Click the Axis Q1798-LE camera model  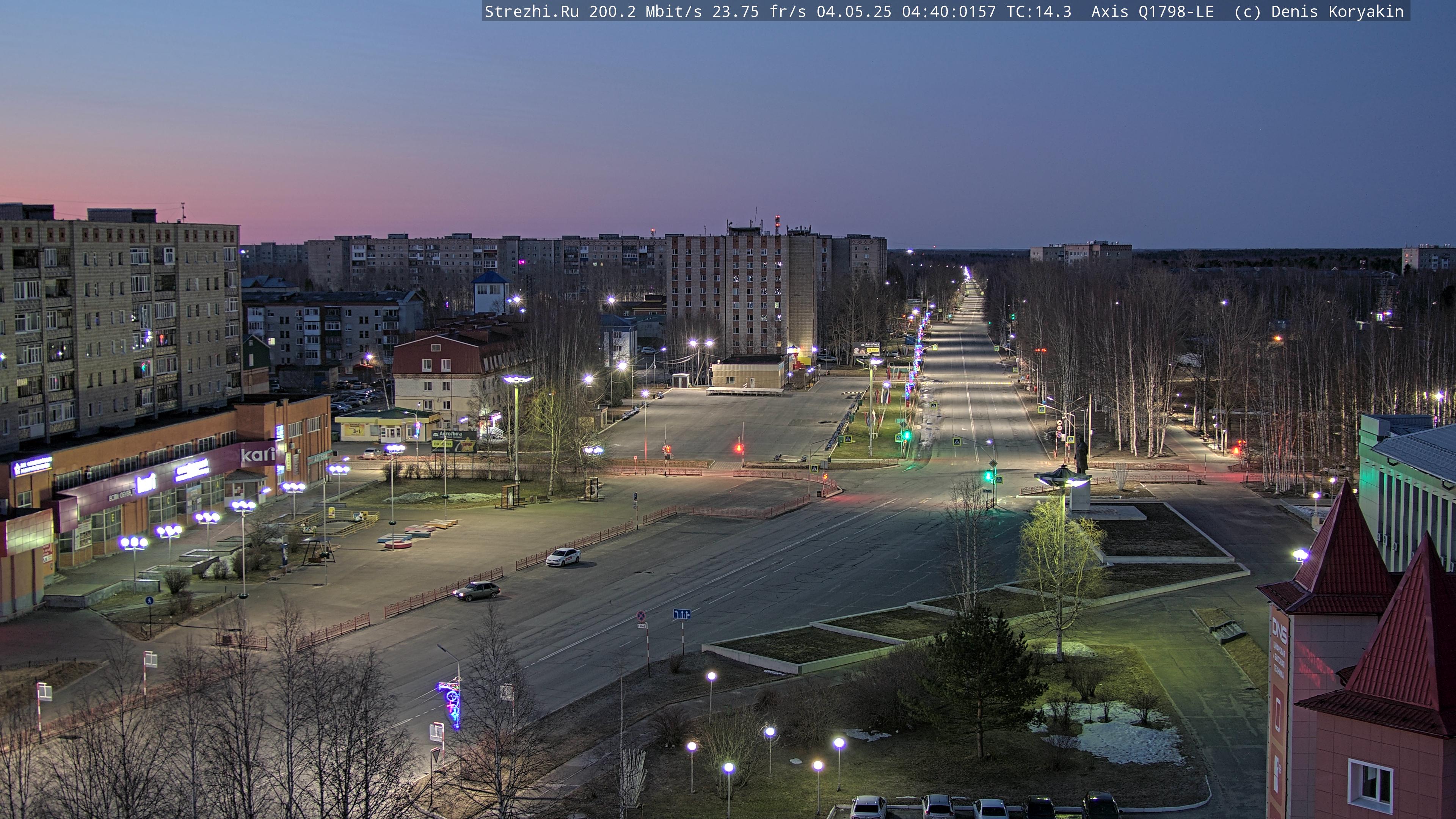coord(1153,12)
